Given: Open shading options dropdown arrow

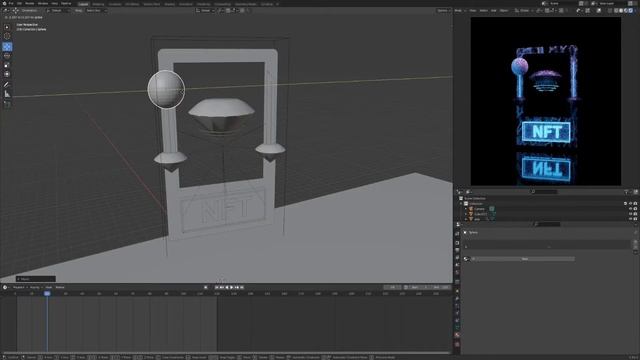Looking at the screenshot, I should pyautogui.click(x=636, y=10).
